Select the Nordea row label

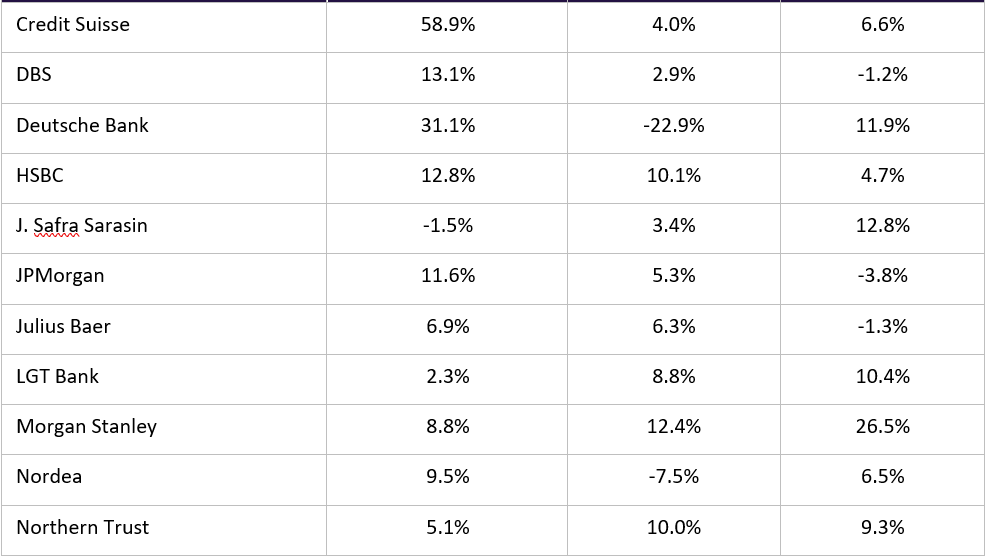[49, 476]
